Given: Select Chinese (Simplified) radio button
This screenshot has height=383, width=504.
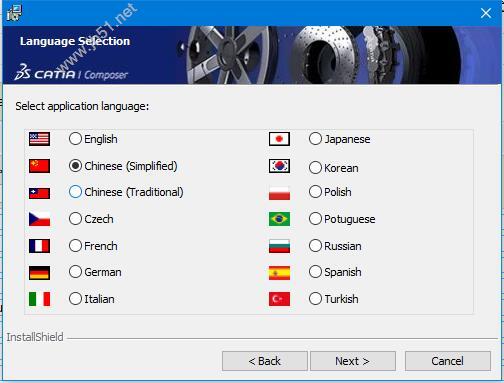Looking at the screenshot, I should point(75,166).
